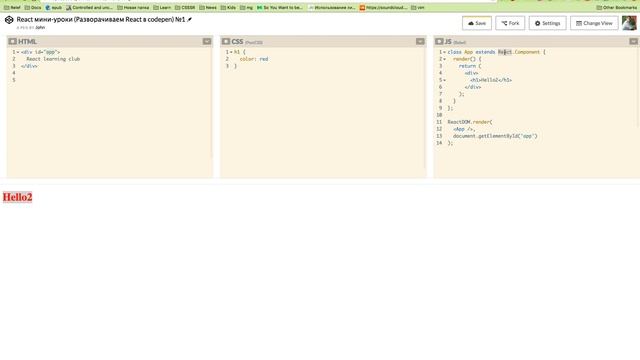
Task: Open the HTML panel settings gear
Action: (12, 41)
